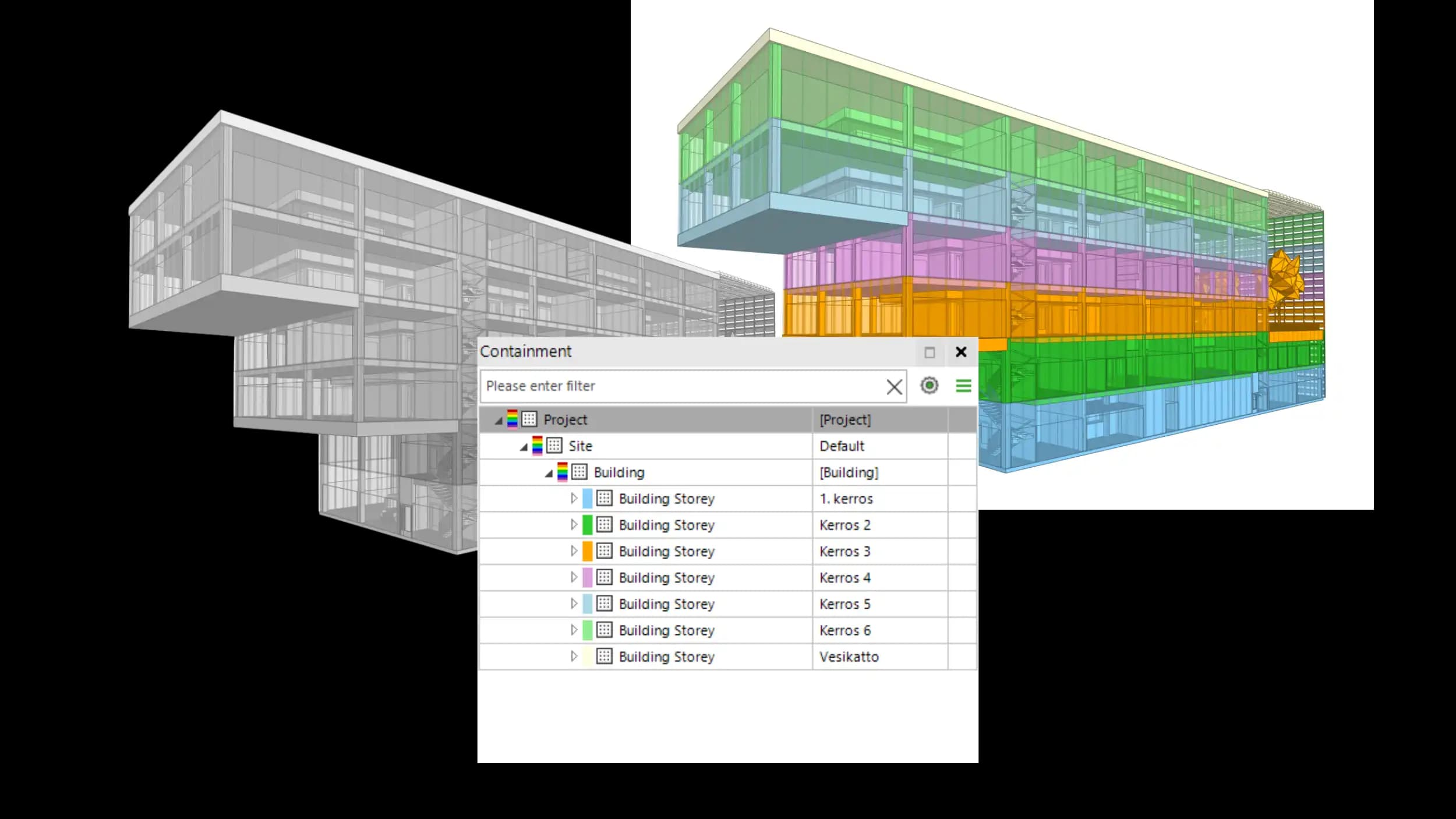Click the green hamburger menu icon

(963, 386)
